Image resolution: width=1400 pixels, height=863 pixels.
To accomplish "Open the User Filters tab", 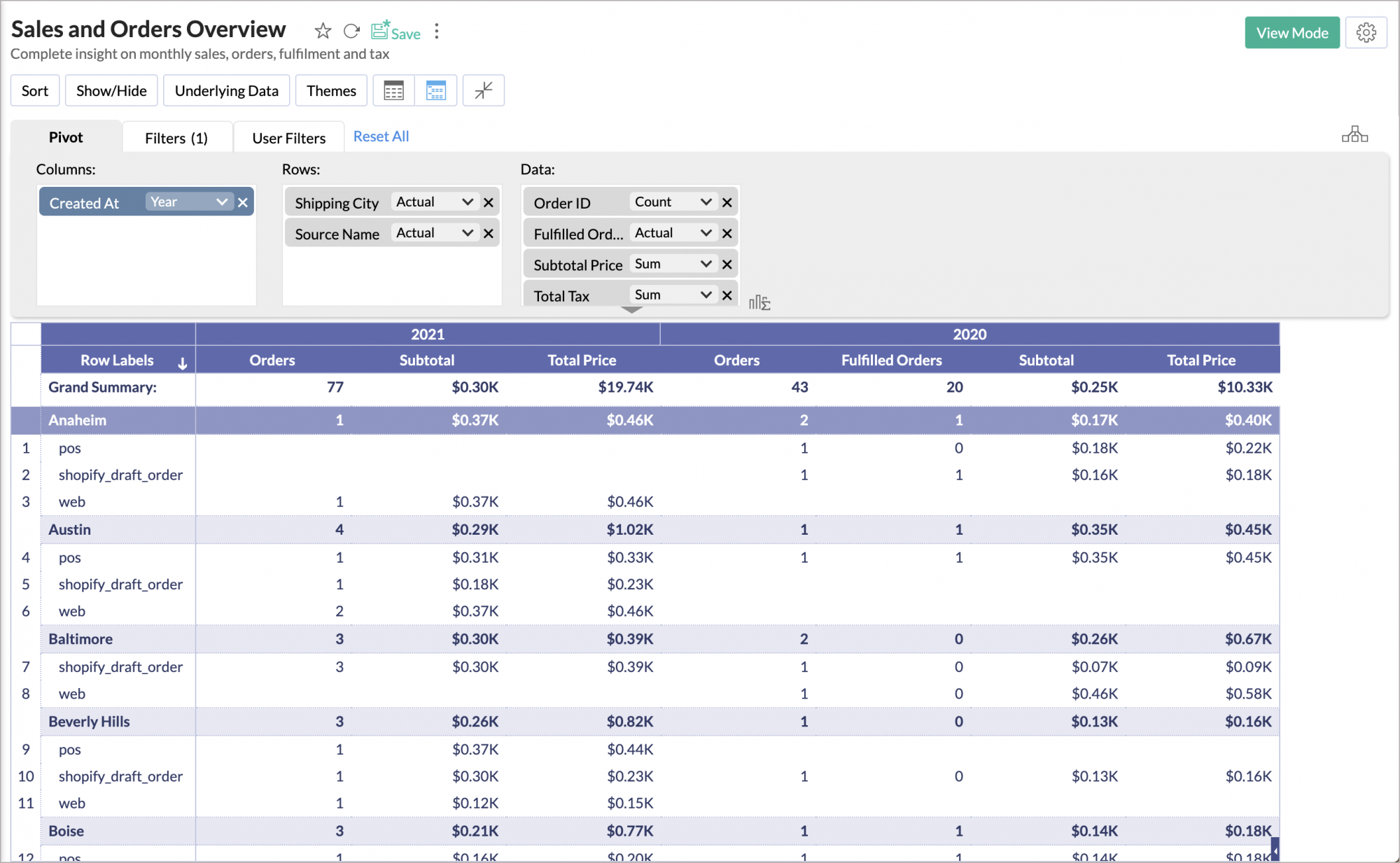I will click(x=288, y=138).
